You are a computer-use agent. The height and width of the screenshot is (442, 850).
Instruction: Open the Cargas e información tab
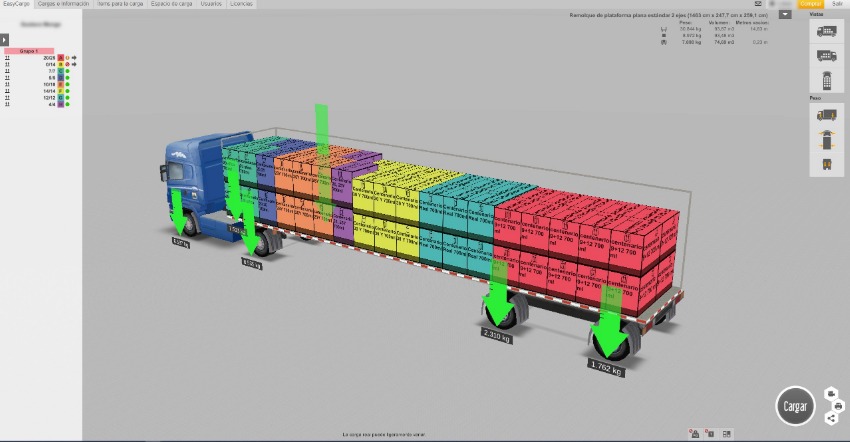pyautogui.click(x=63, y=4)
